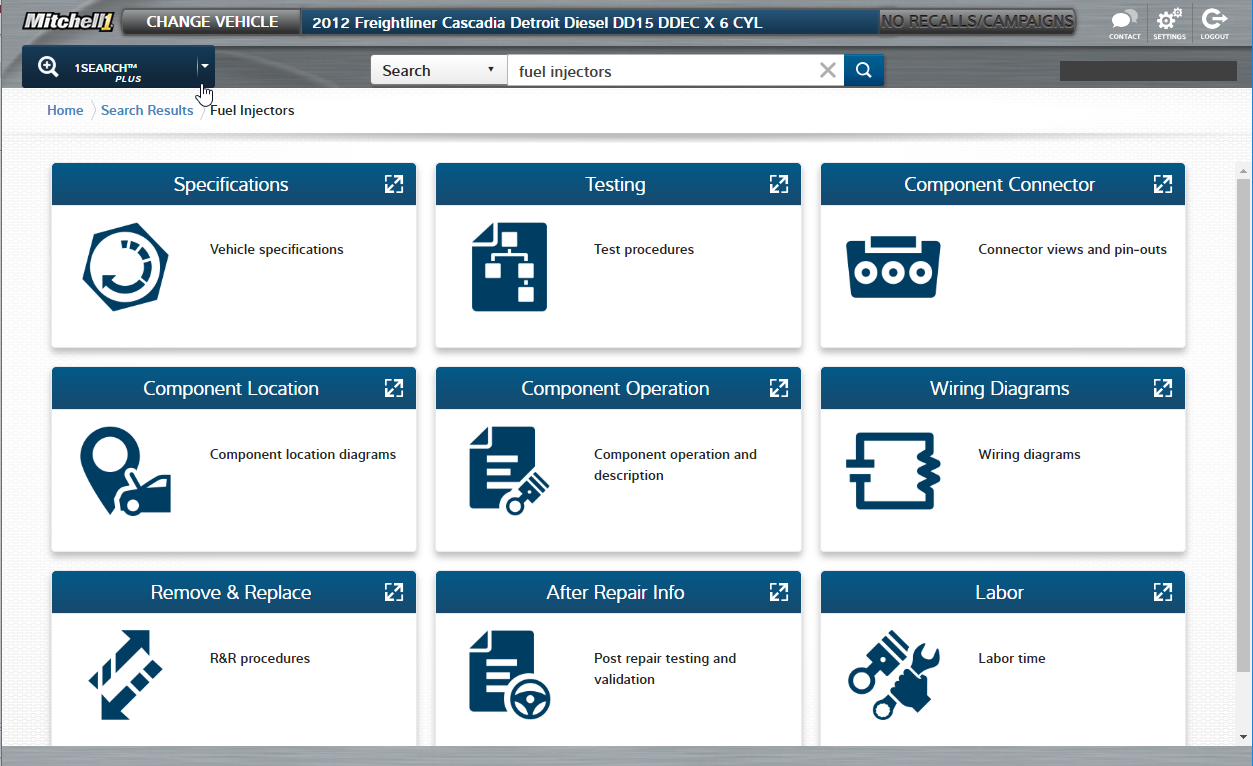
Task: Open the 1Search Plus dropdown arrow
Action: coord(204,66)
